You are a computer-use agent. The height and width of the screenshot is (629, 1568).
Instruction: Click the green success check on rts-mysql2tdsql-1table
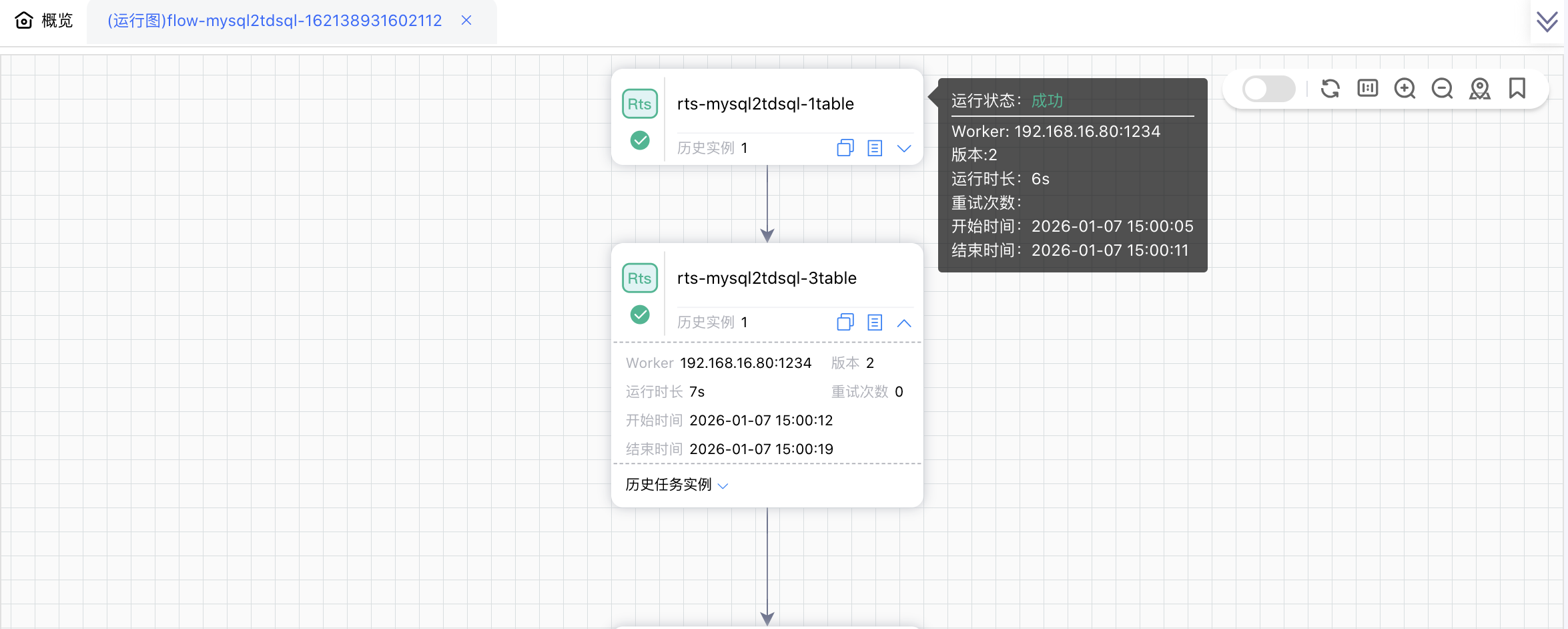tap(640, 141)
